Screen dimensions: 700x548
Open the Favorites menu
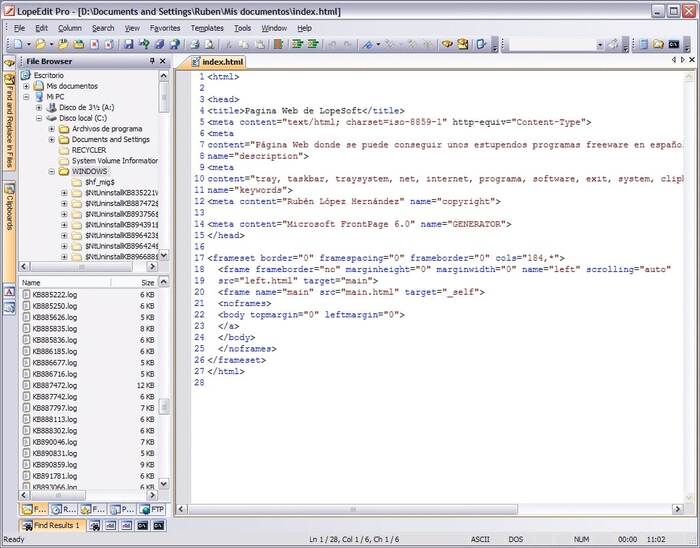pyautogui.click(x=165, y=28)
